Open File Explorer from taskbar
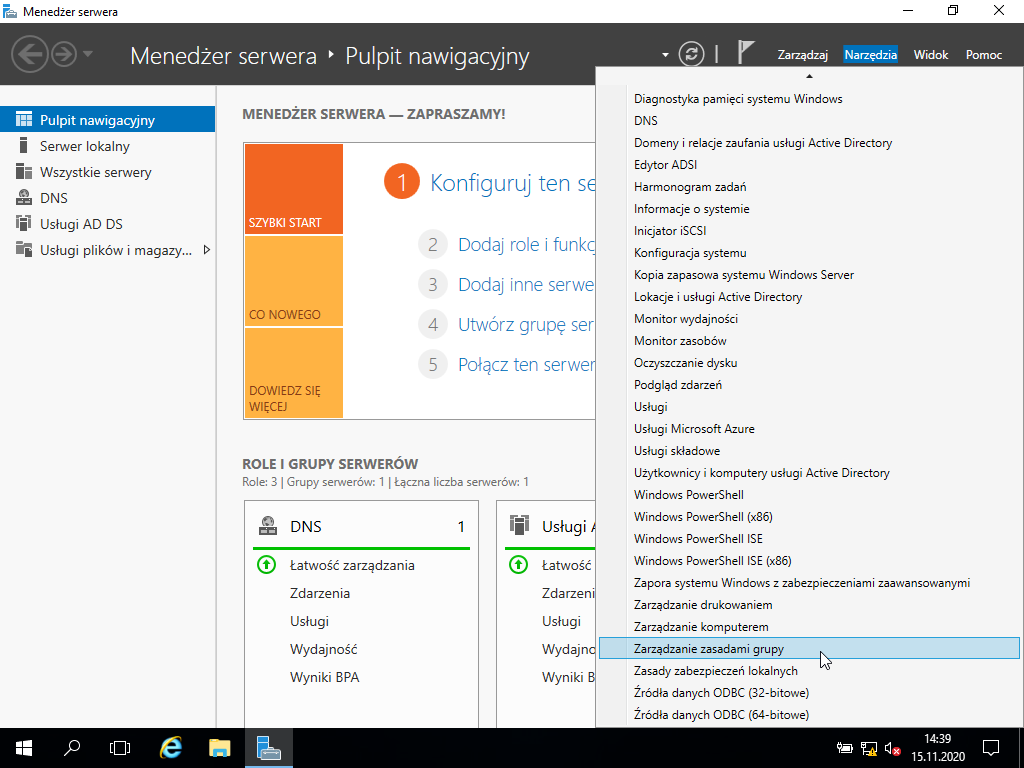1024x768 pixels. tap(219, 748)
